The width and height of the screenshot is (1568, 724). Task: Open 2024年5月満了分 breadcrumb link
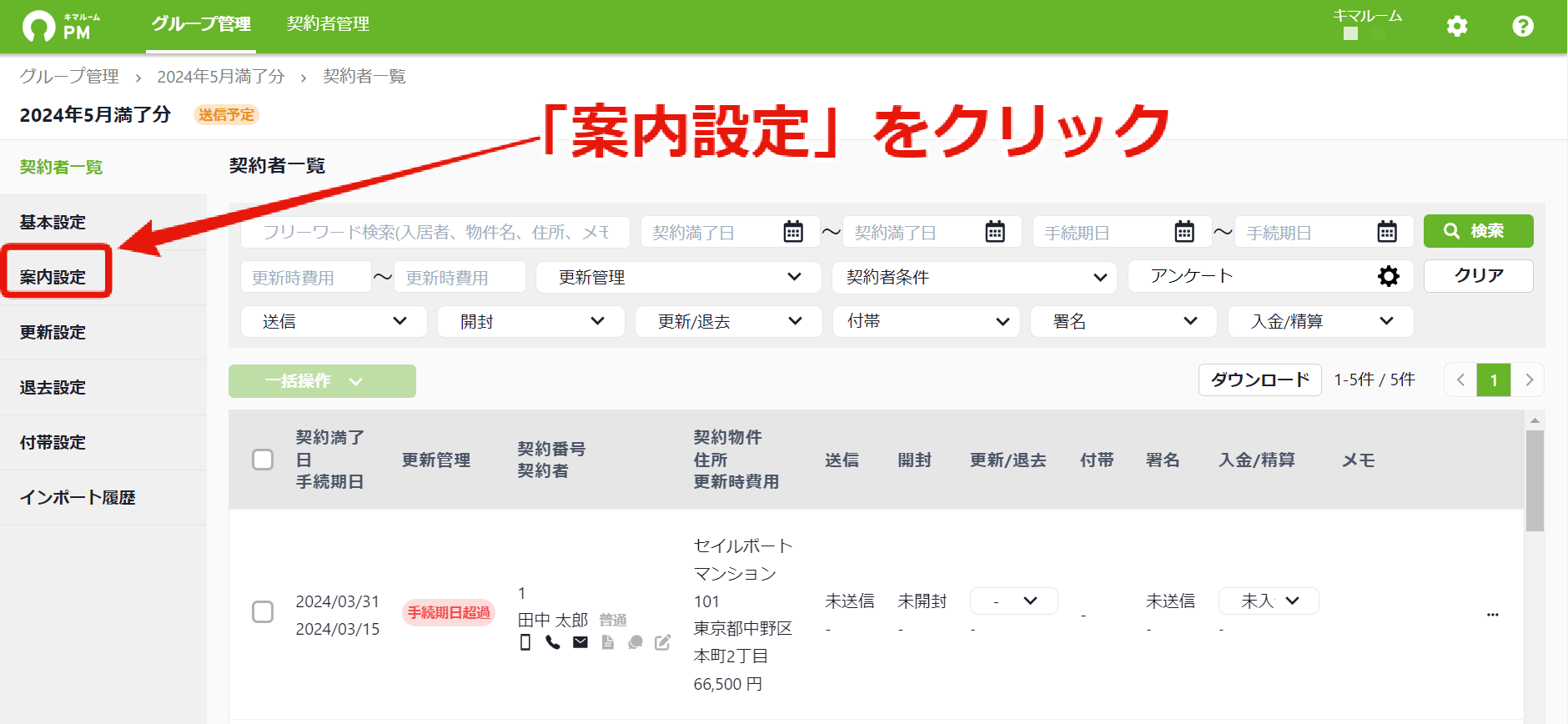point(221,77)
